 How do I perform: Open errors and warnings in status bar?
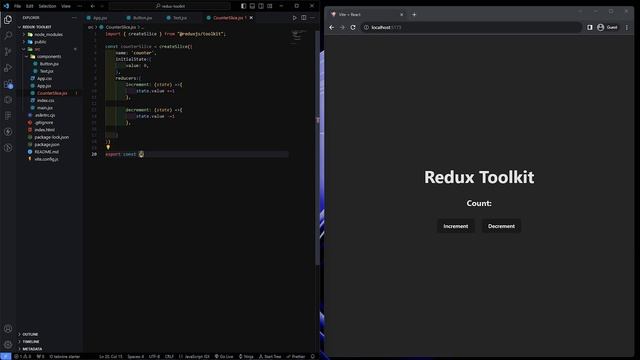(x=22, y=356)
